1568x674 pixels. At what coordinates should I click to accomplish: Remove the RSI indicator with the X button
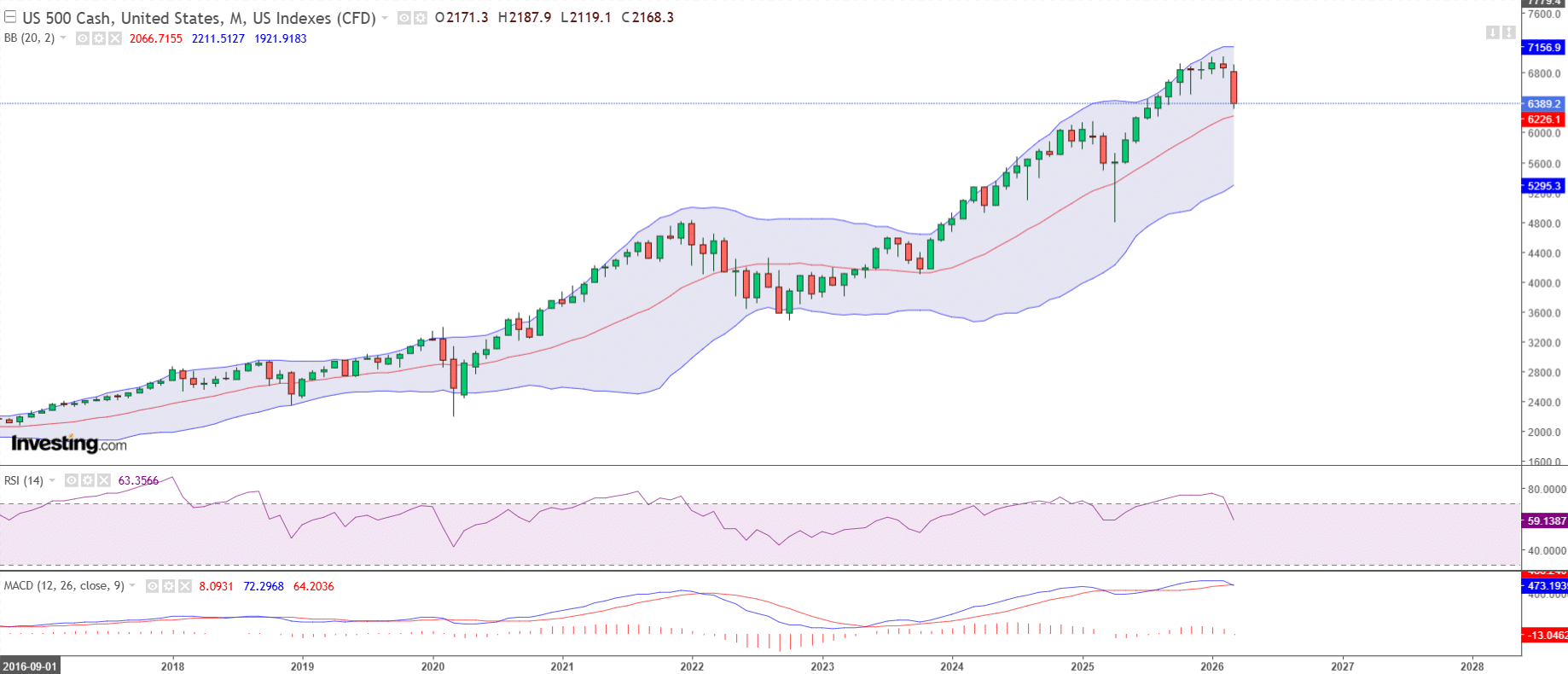click(102, 480)
